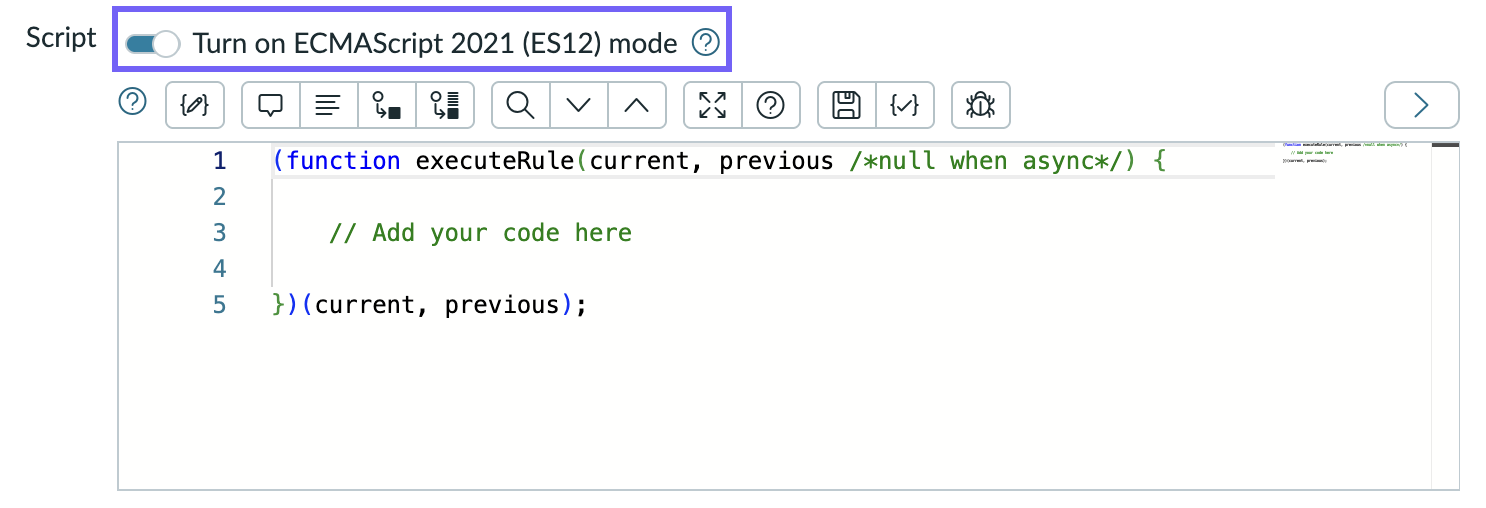1486x508 pixels.
Task: Open help icon beside ES12 mode label
Action: click(x=706, y=43)
